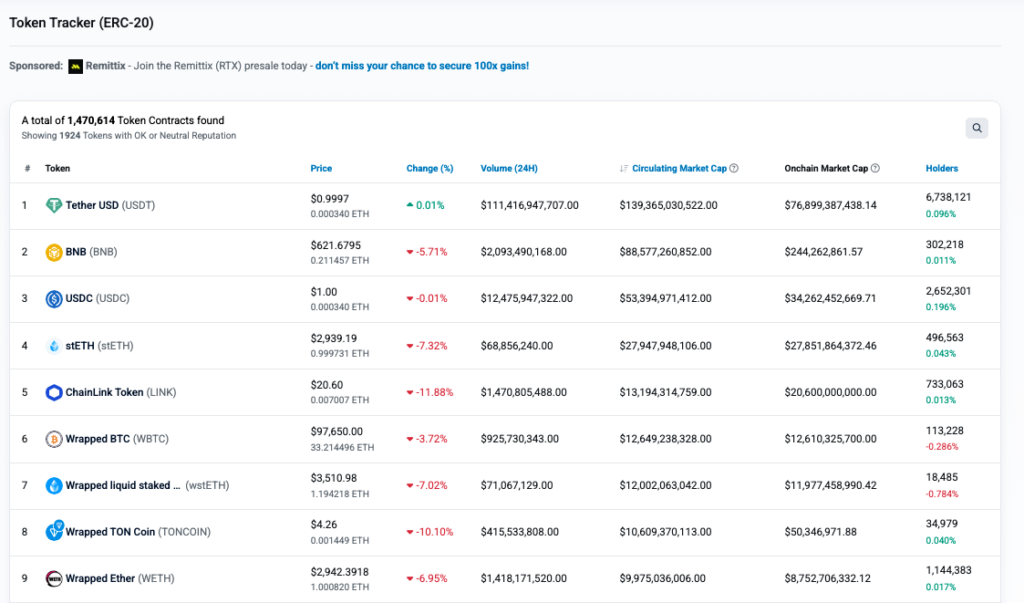This screenshot has height=603, width=1024.
Task: Click the search magnifier icon button
Action: pos(976,128)
